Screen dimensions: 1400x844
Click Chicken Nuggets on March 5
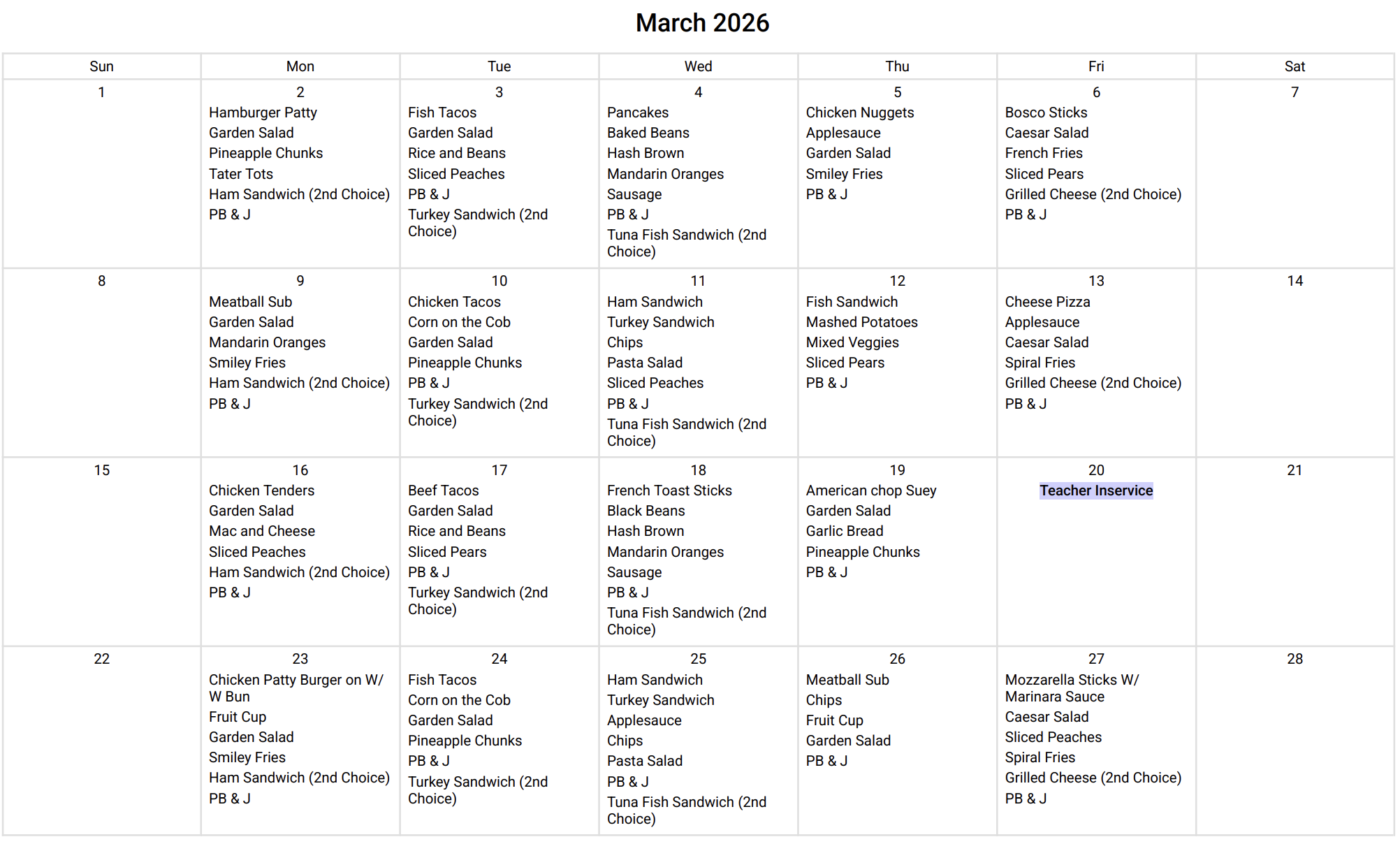pos(859,112)
